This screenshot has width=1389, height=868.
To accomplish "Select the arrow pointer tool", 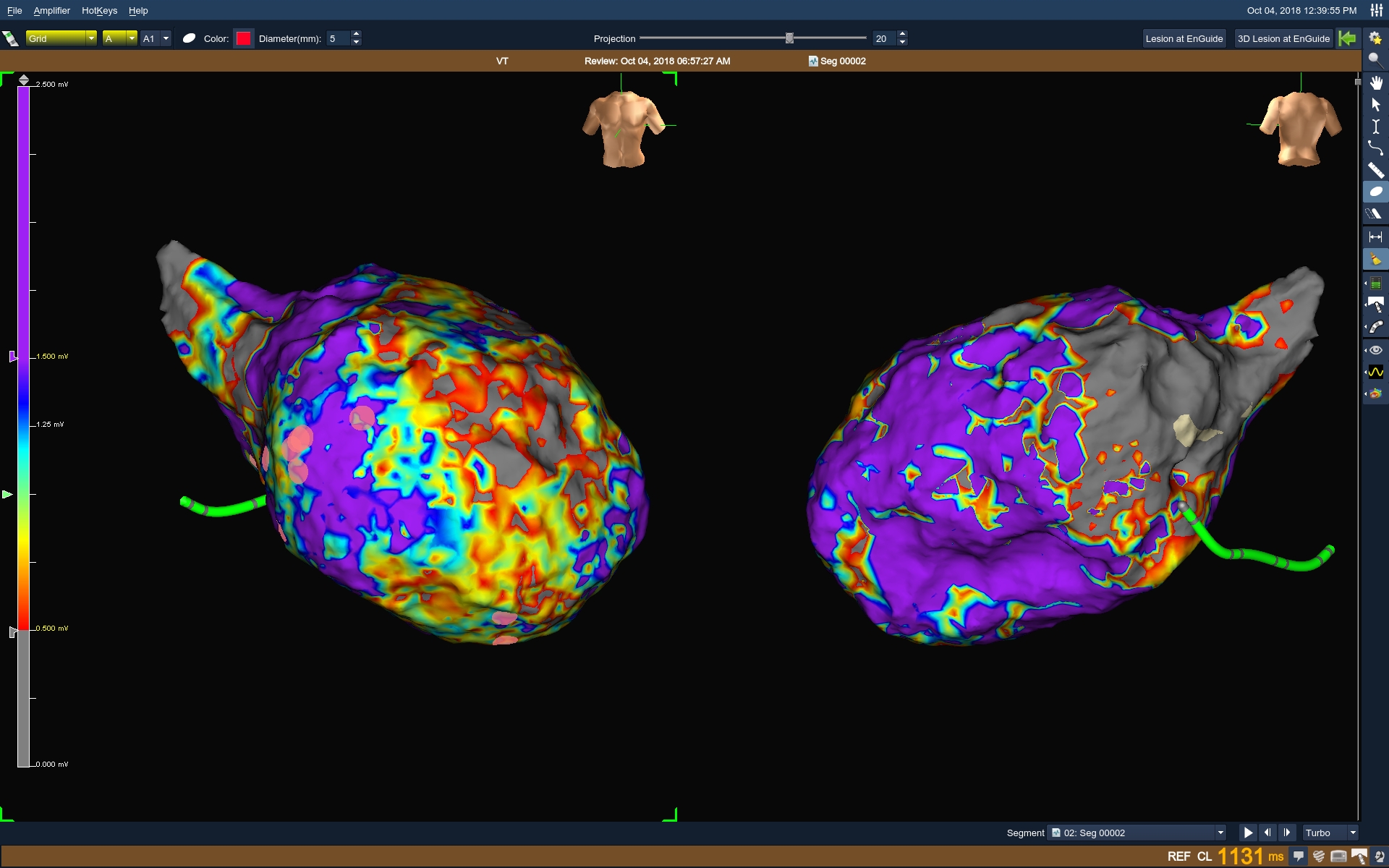I will coord(1375,105).
